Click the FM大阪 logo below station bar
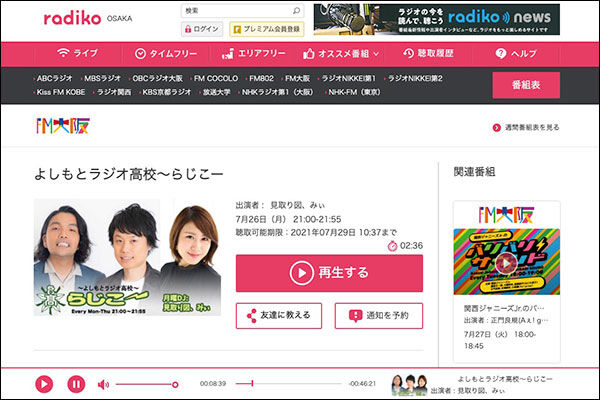The height and width of the screenshot is (400, 600). pyautogui.click(x=63, y=126)
